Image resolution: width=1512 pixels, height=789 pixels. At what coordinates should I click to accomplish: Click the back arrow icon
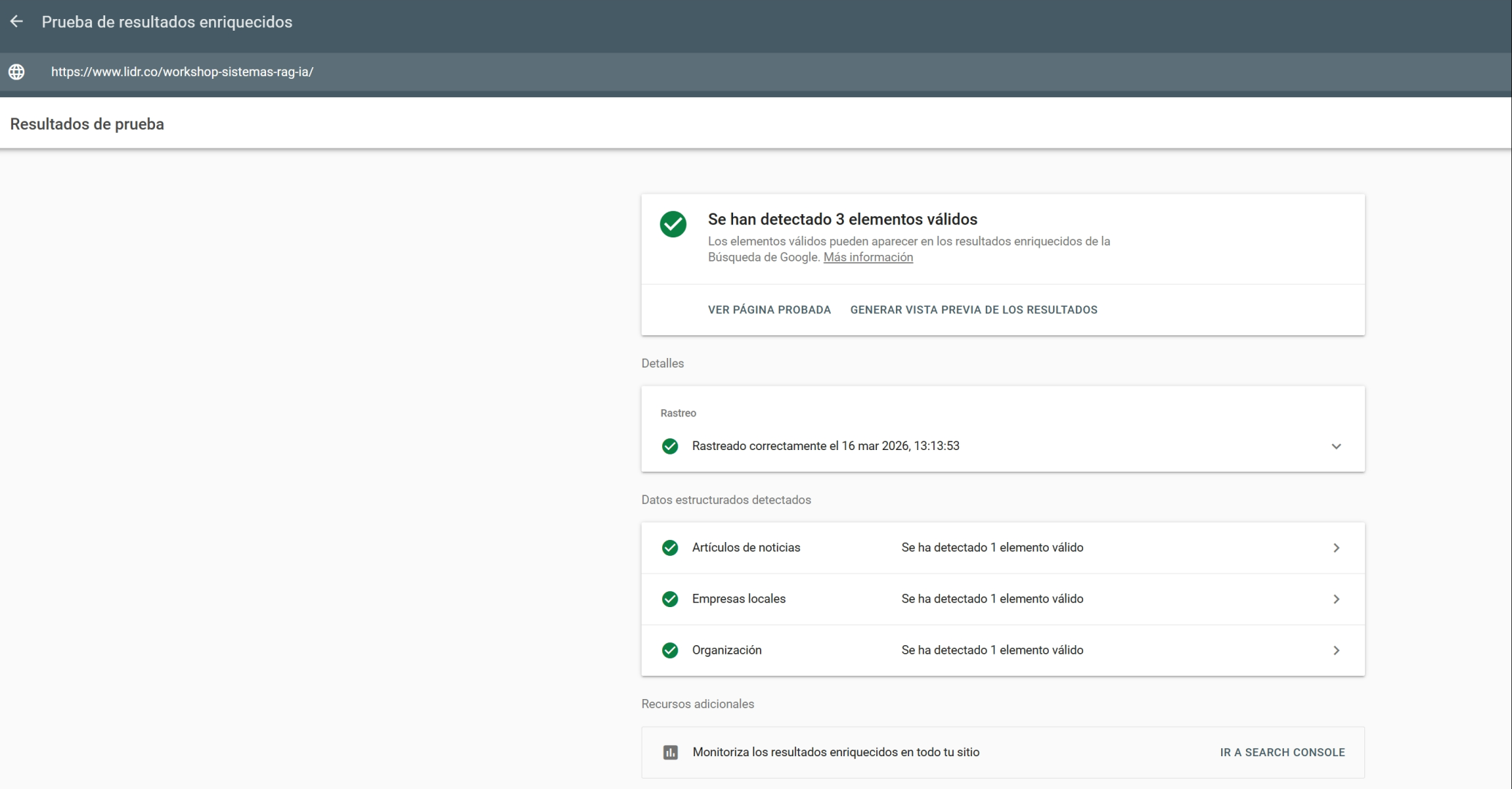click(x=17, y=22)
